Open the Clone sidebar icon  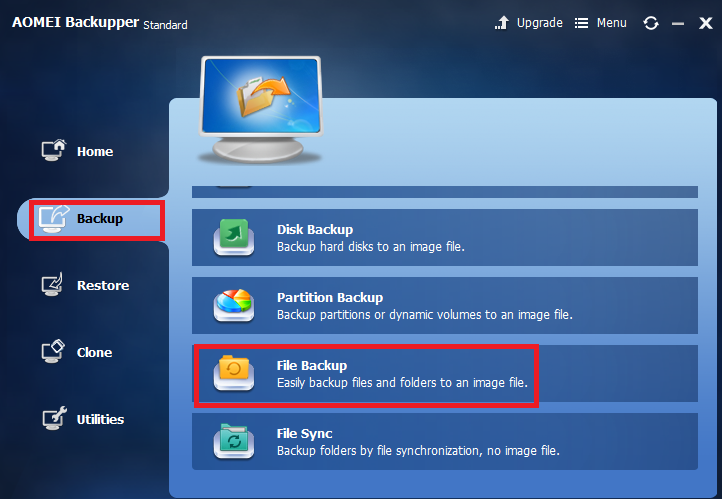(53, 352)
